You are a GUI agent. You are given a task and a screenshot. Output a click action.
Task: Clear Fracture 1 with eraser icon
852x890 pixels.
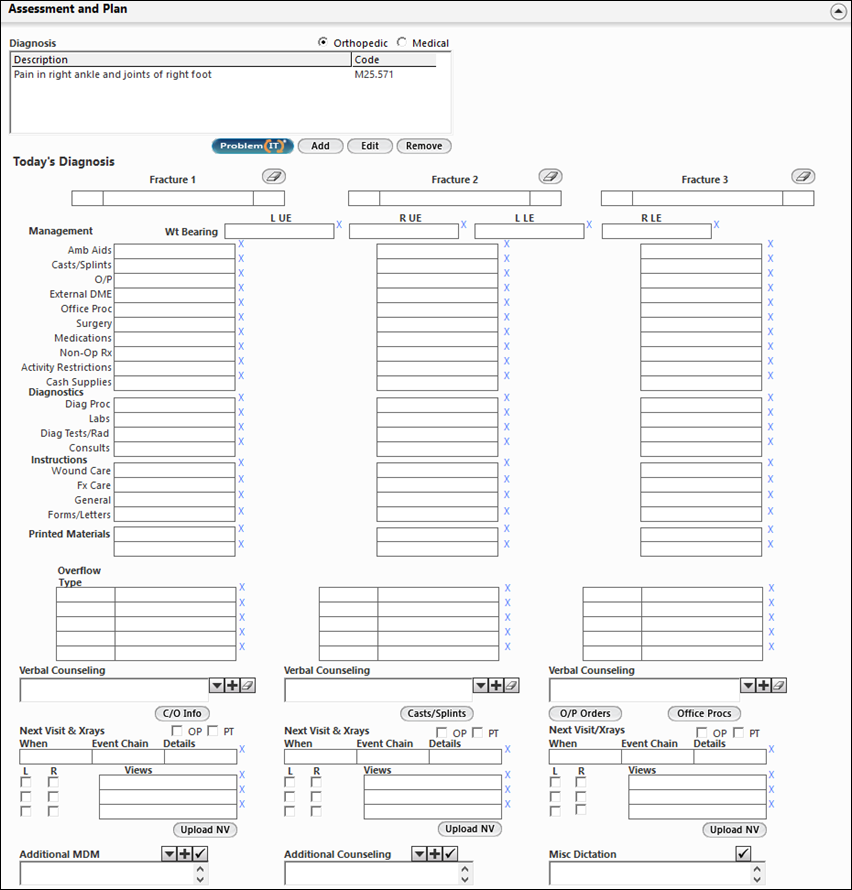[274, 177]
